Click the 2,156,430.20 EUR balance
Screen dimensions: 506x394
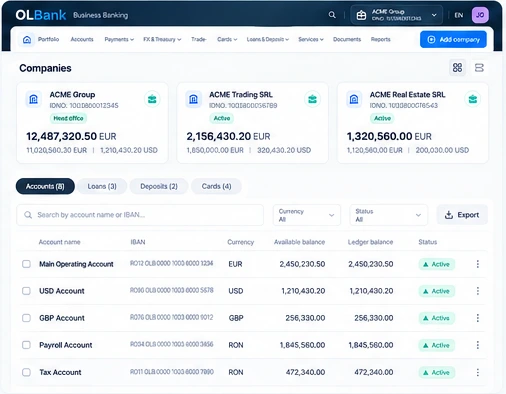pyautogui.click(x=228, y=136)
